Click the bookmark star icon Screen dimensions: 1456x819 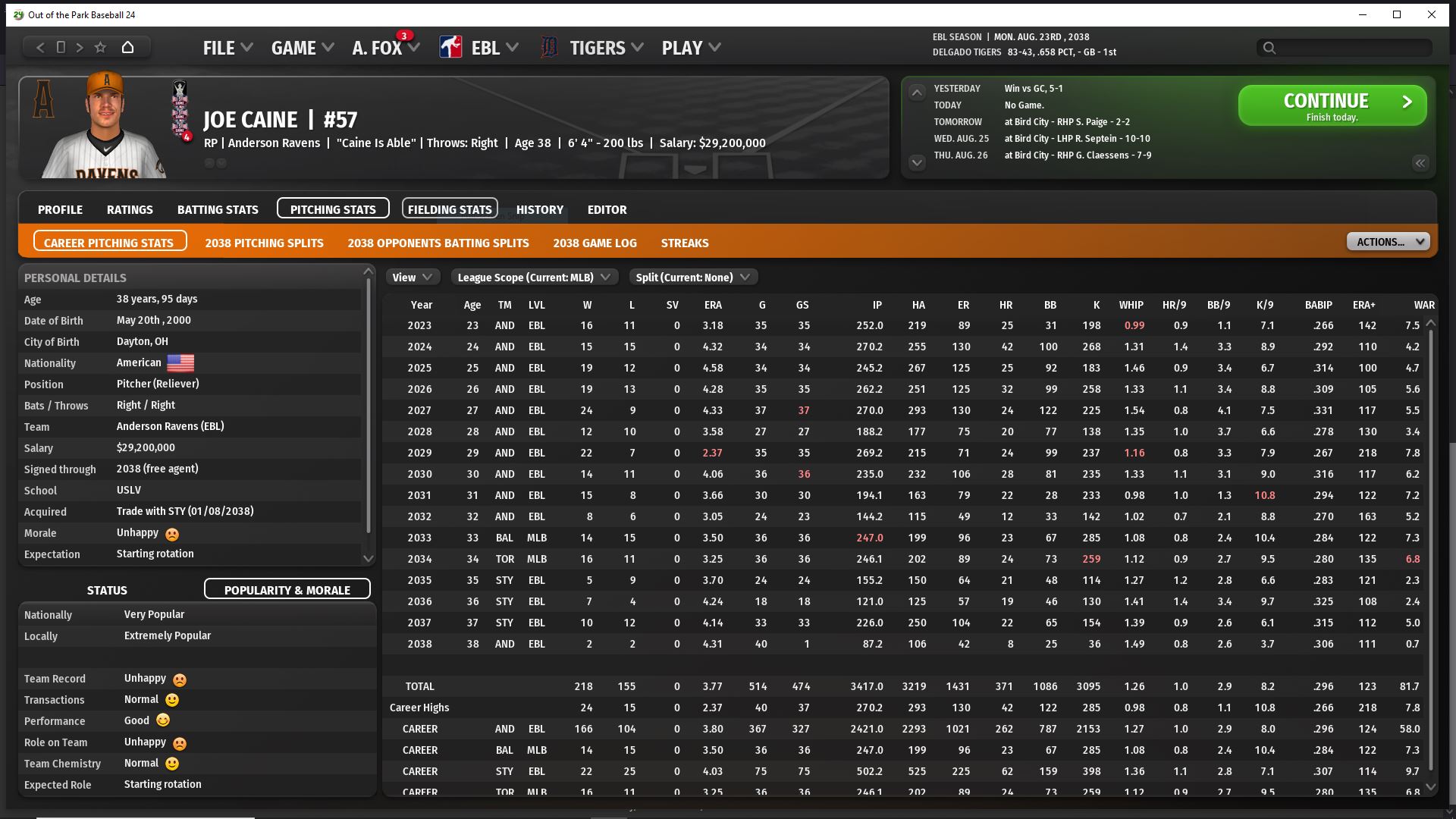pos(100,48)
